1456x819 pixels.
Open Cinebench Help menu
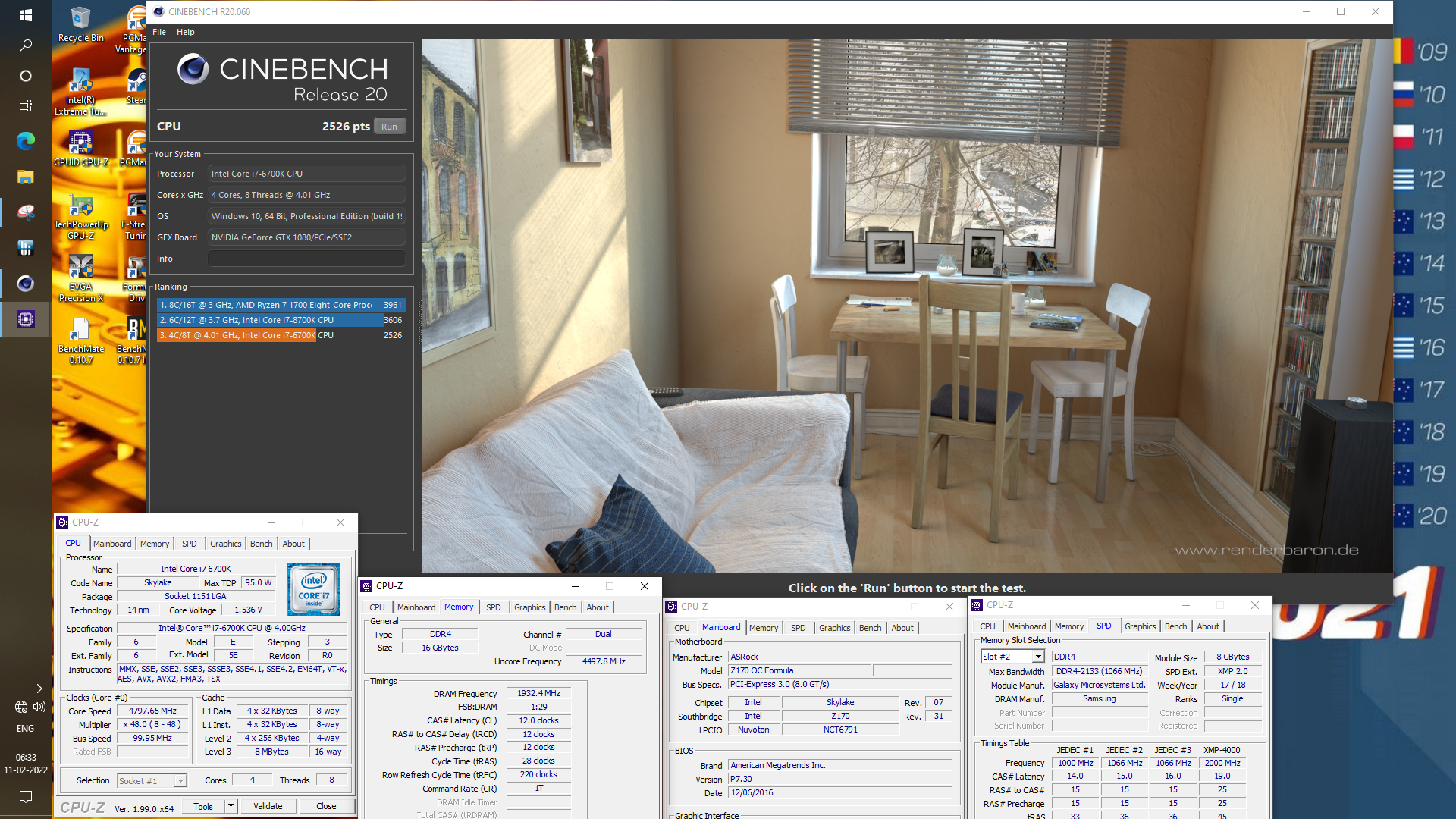pyautogui.click(x=186, y=32)
